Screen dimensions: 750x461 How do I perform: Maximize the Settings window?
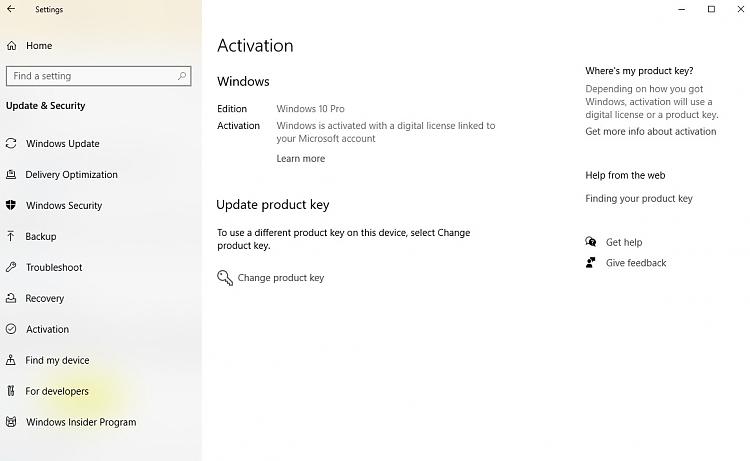coord(711,9)
